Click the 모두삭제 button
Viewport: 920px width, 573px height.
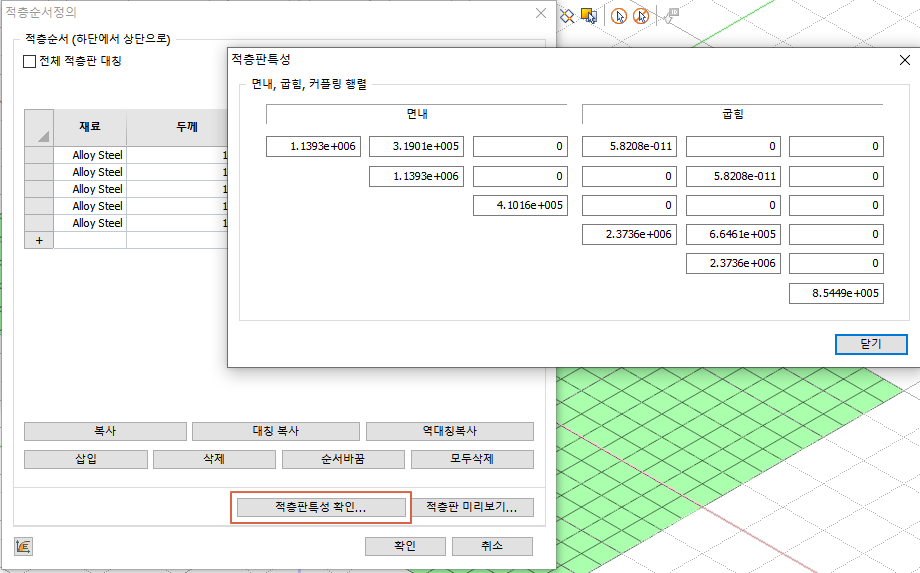[x=472, y=459]
